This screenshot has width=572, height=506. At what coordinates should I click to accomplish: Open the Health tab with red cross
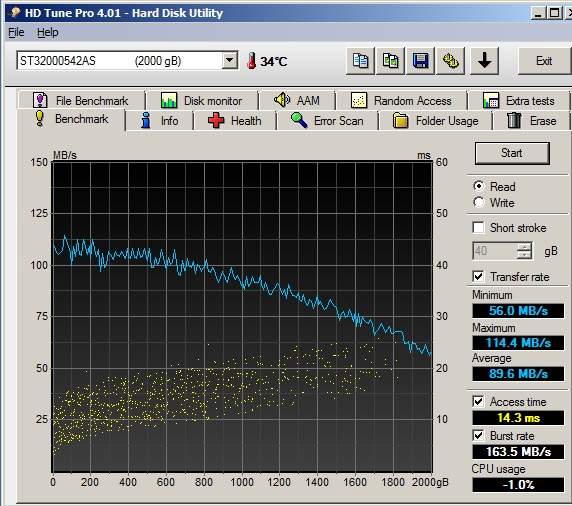click(235, 120)
